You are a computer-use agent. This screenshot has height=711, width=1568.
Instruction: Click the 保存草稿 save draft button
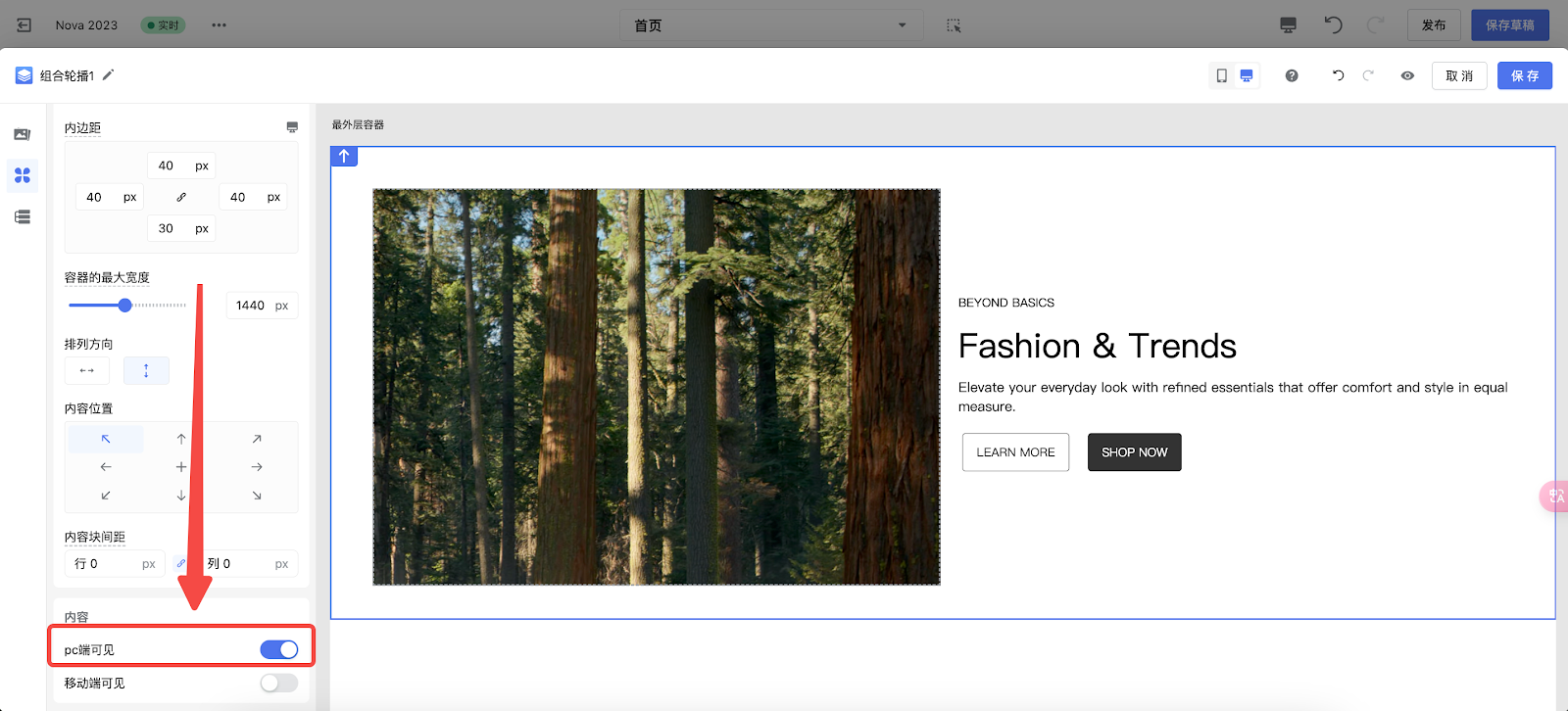point(1510,25)
